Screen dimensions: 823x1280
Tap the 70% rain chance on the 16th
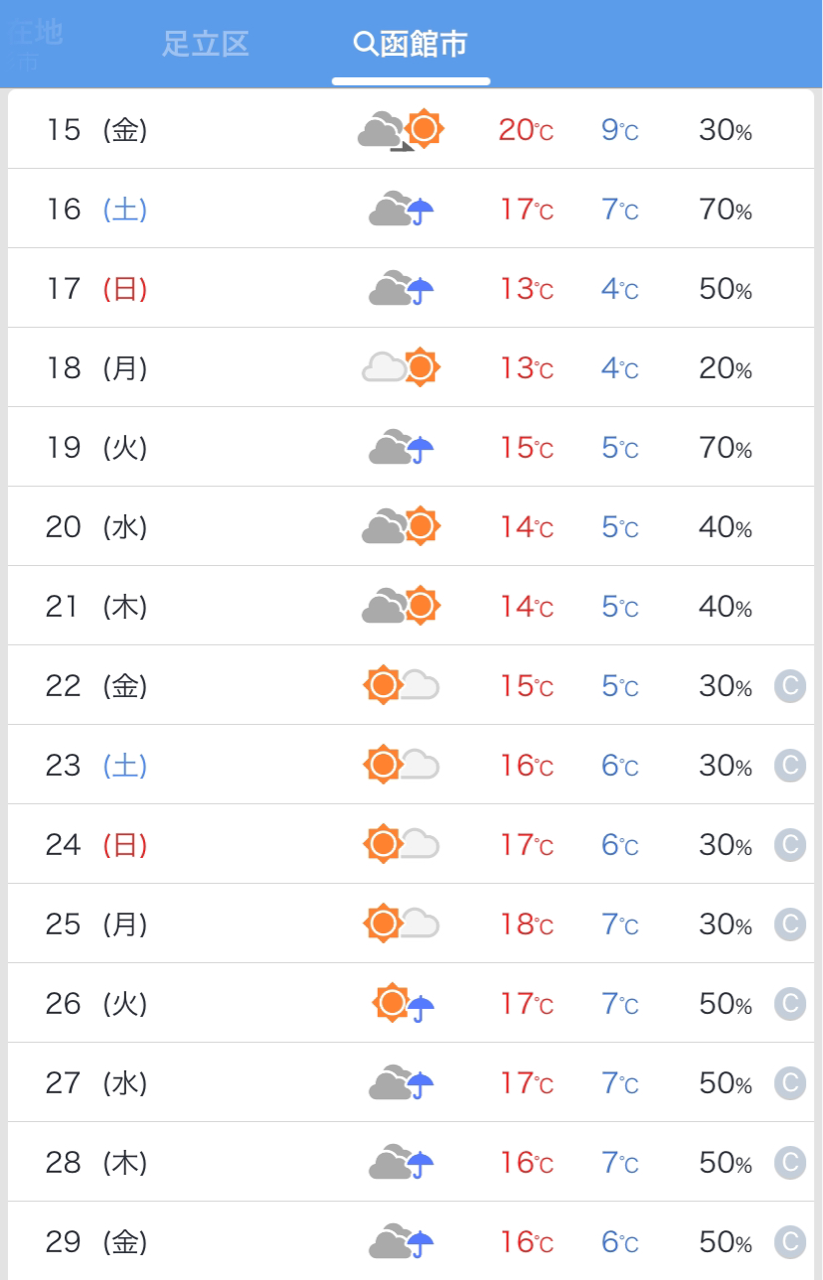725,210
